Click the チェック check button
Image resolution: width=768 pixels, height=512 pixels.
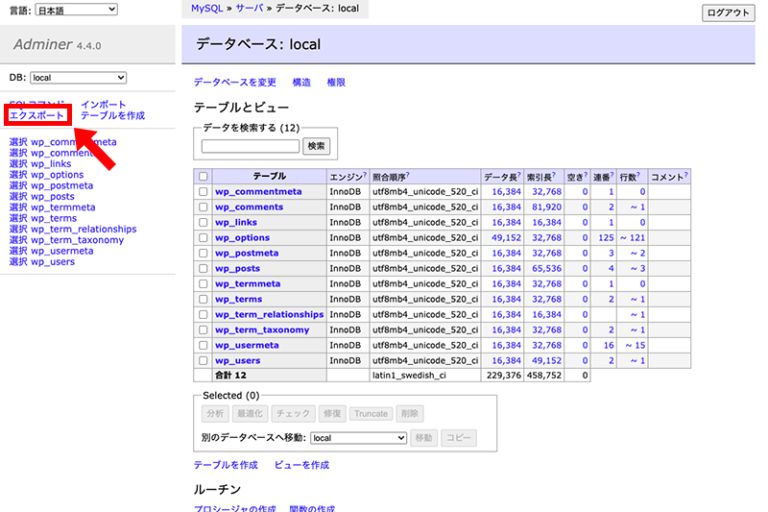point(293,414)
